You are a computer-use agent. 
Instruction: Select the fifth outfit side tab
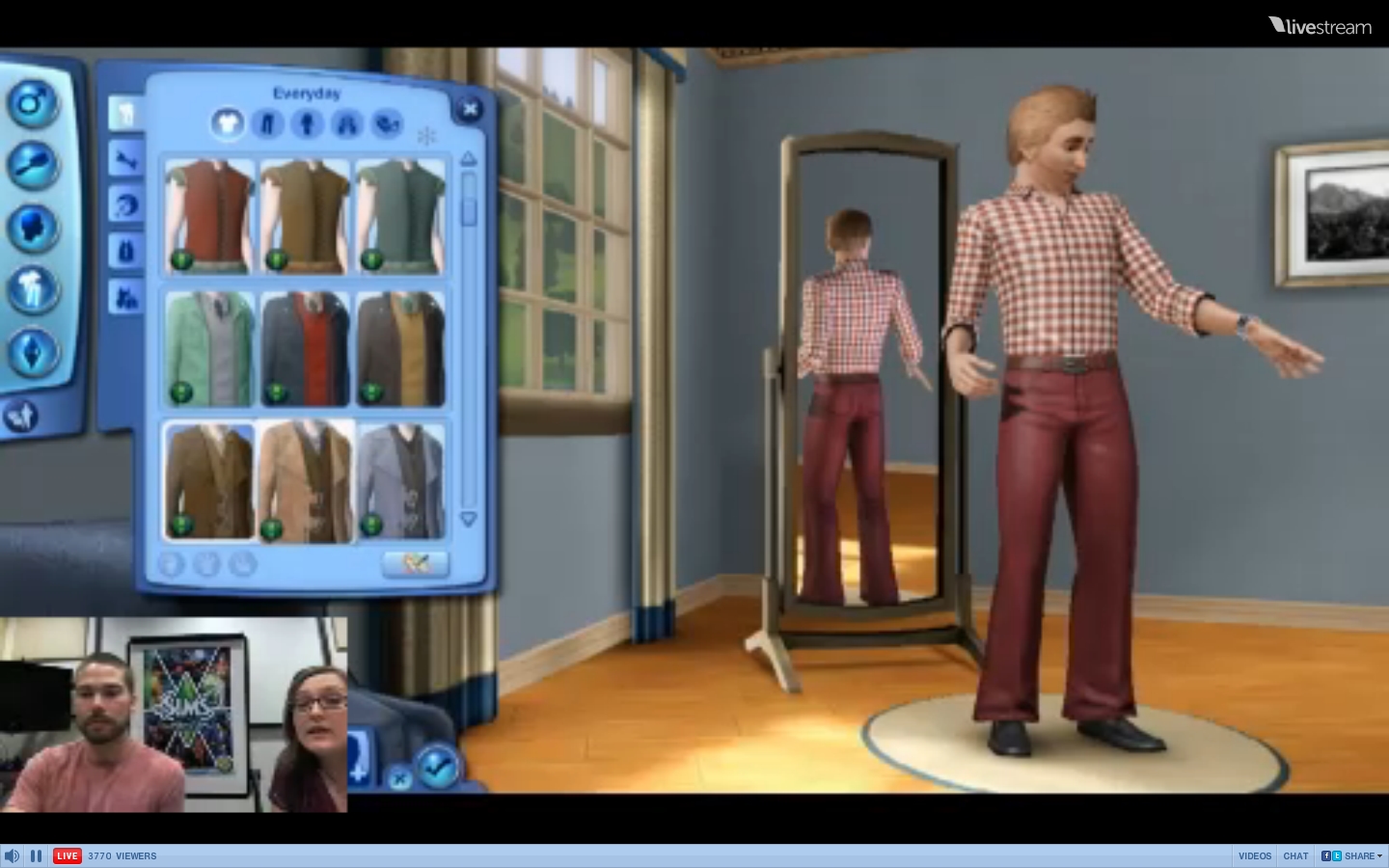tap(125, 298)
